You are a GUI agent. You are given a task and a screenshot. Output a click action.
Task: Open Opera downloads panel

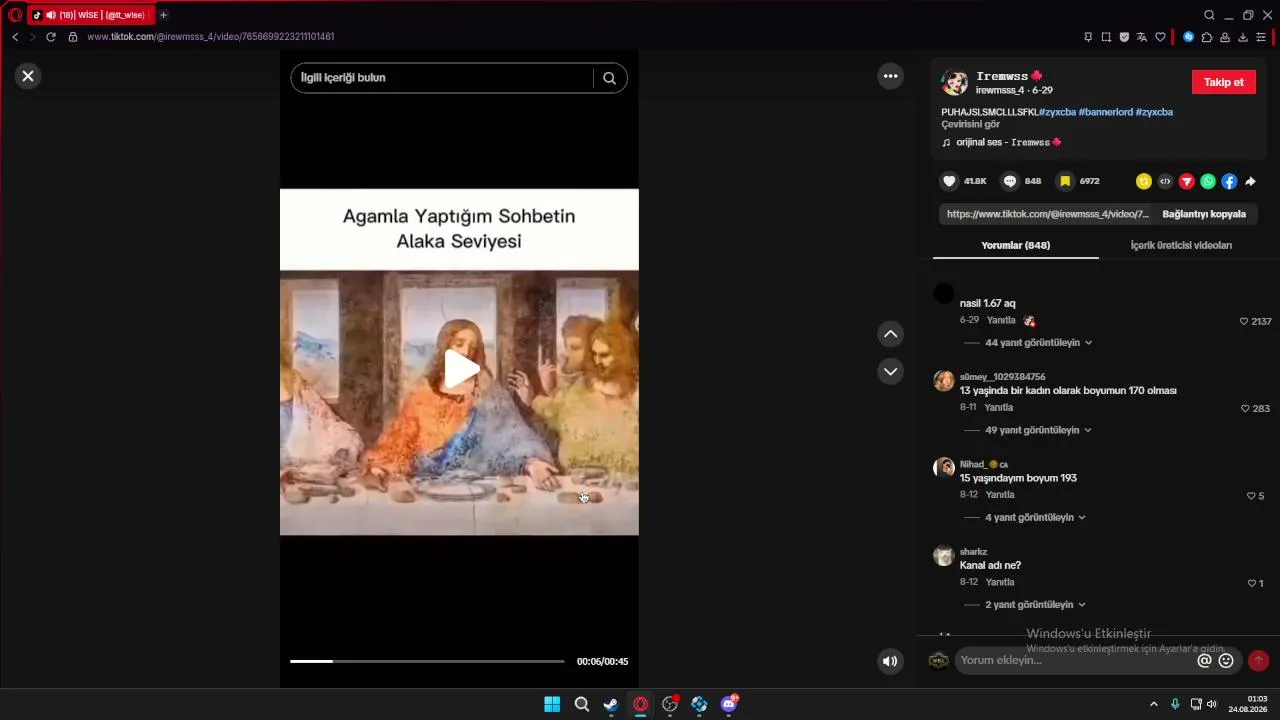(x=1243, y=37)
